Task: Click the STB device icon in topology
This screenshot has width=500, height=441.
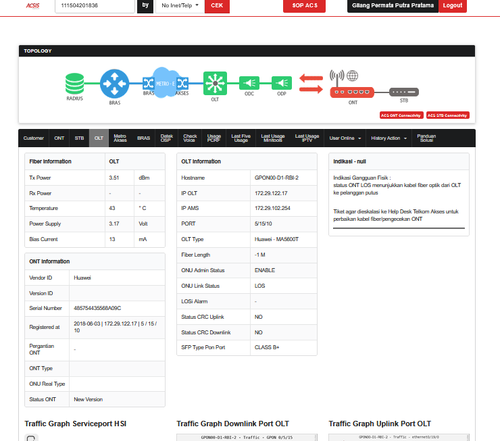Action: (404, 92)
